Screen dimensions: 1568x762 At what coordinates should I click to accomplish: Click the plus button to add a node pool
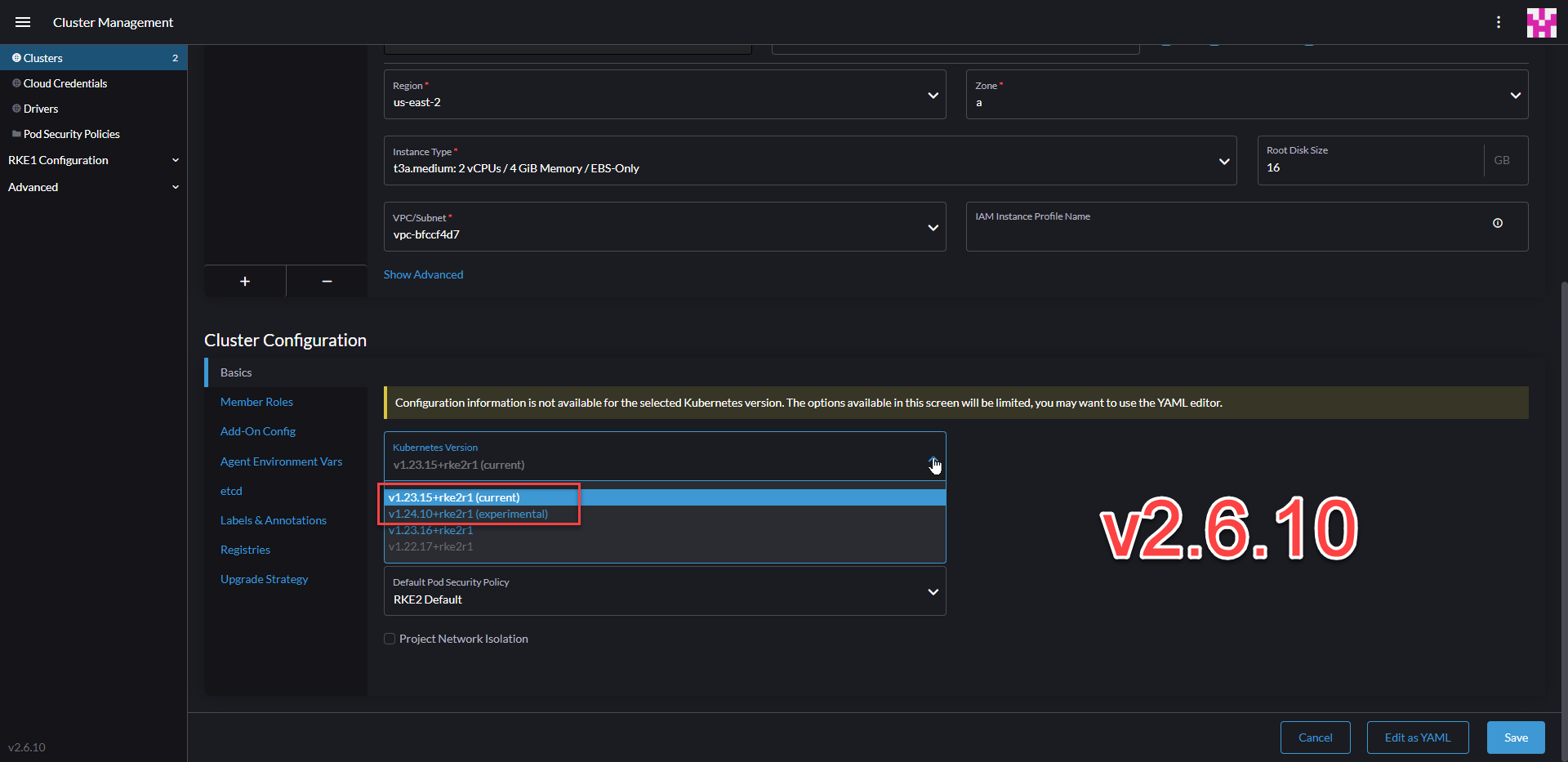(245, 281)
